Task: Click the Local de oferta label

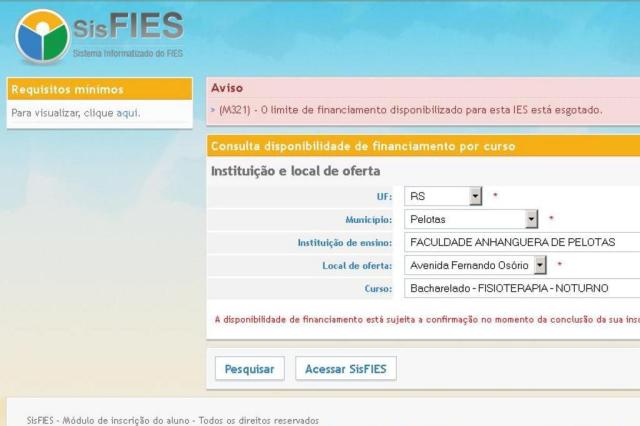Action: pyautogui.click(x=357, y=266)
